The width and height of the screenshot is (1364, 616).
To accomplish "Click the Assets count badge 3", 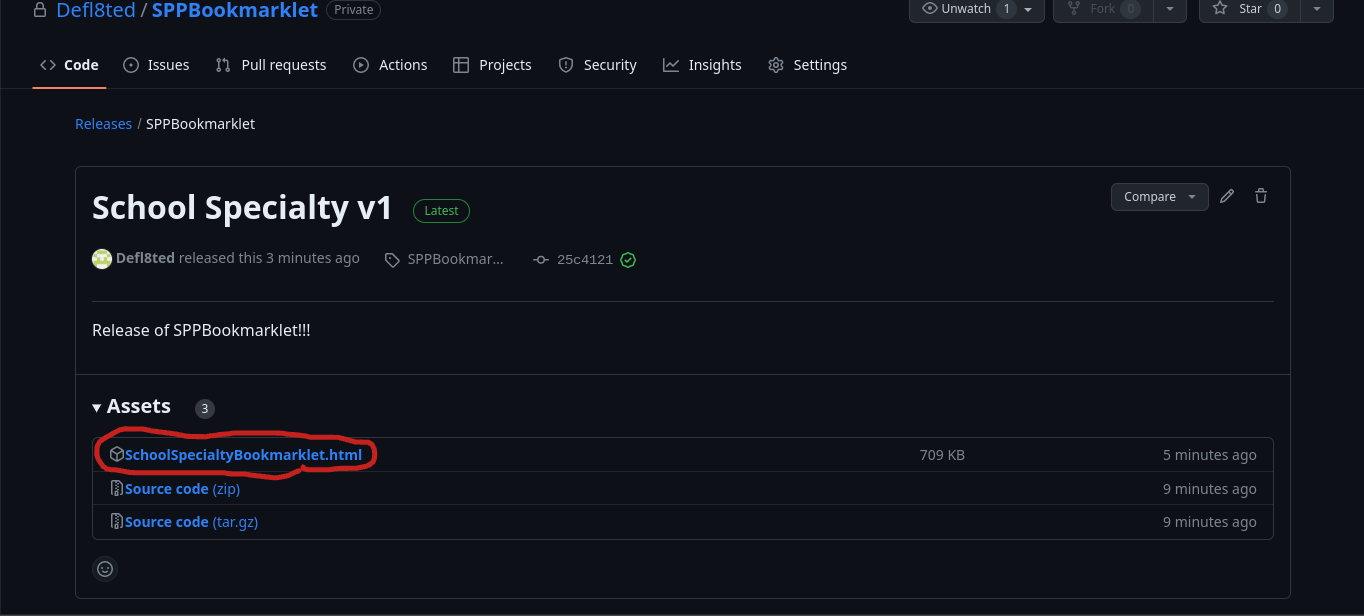I will 204,408.
